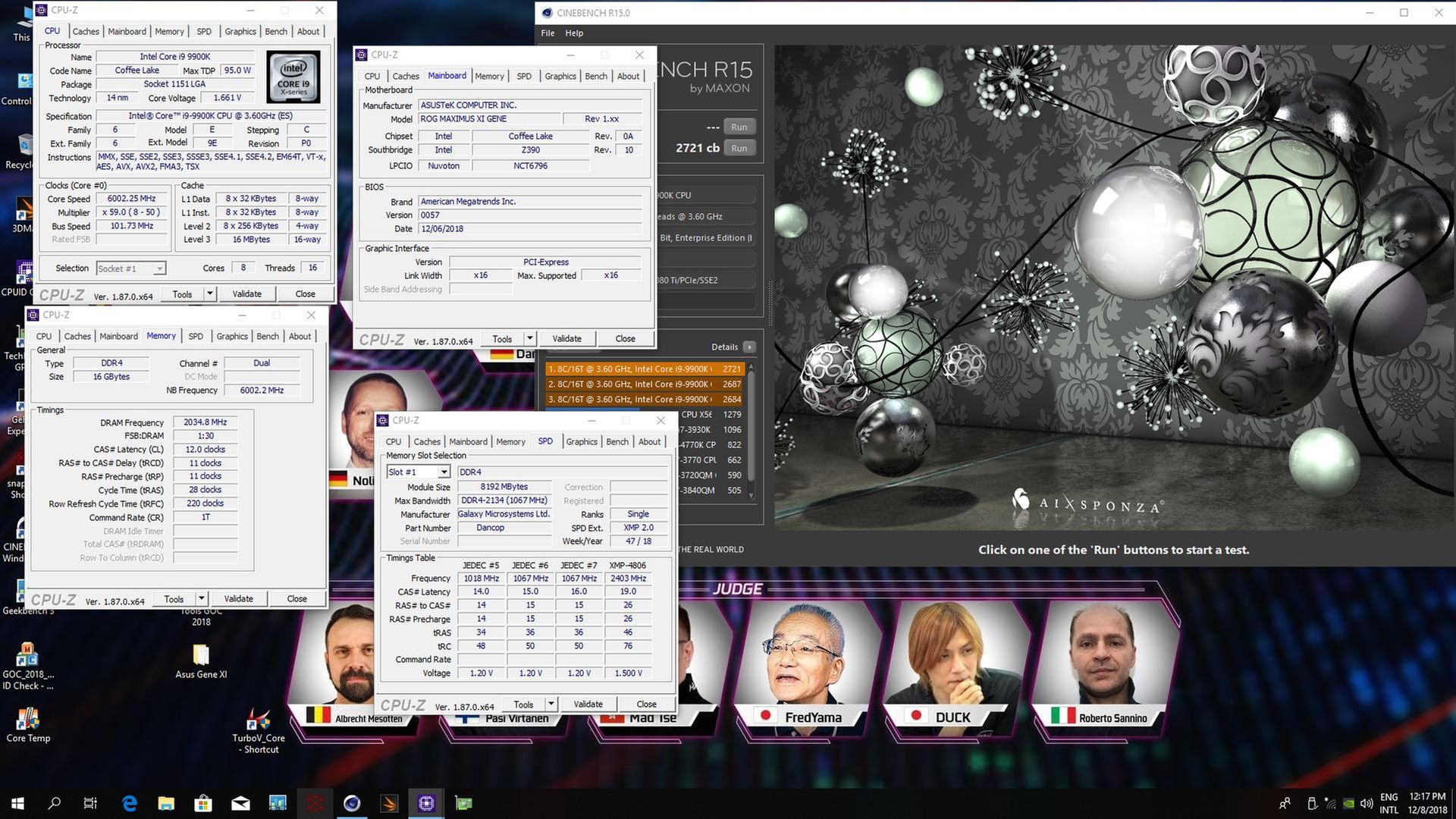Run the CPU test showing 2721 cb
The image size is (1456, 819).
pyautogui.click(x=739, y=148)
